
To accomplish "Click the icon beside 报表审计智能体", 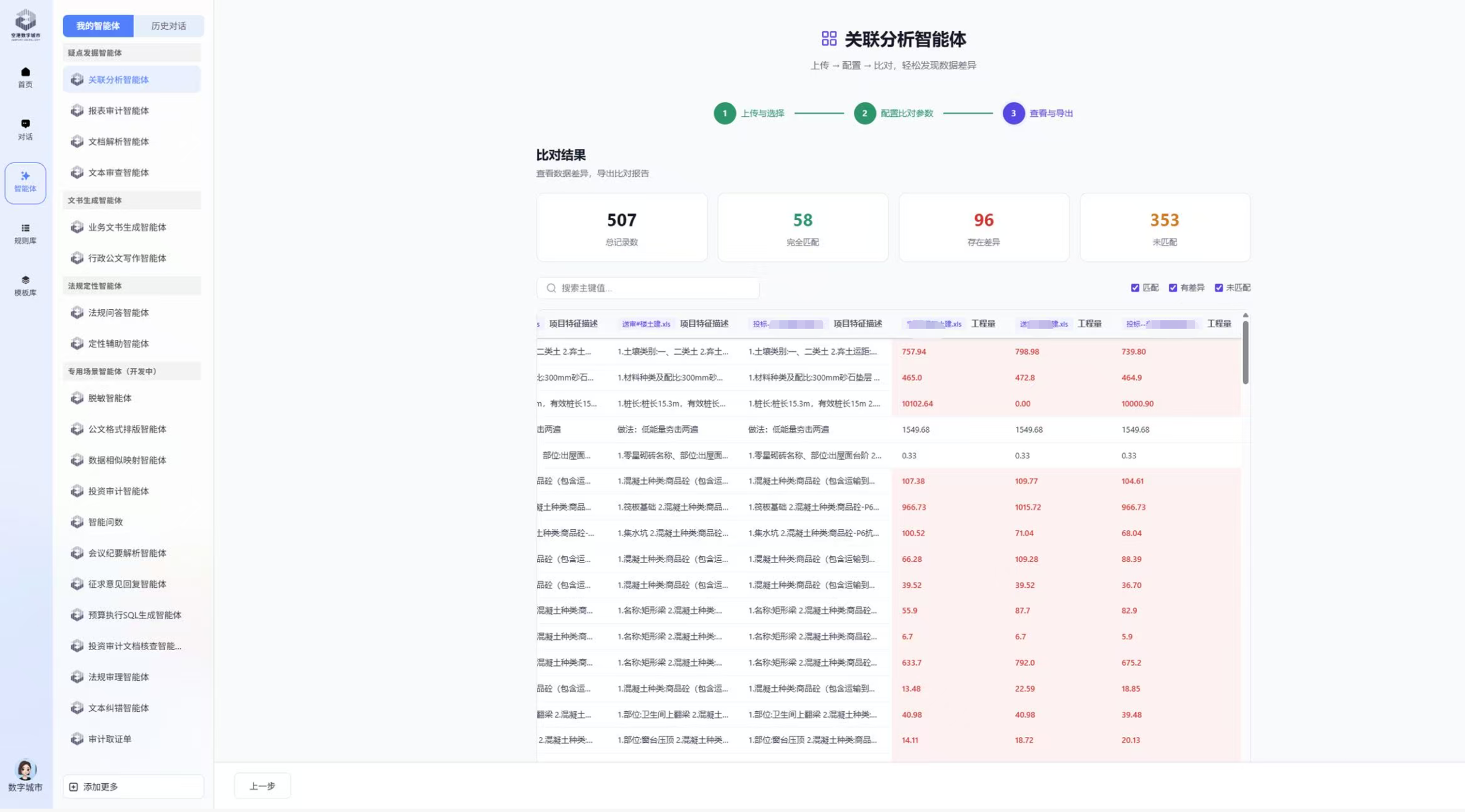I will [77, 110].
